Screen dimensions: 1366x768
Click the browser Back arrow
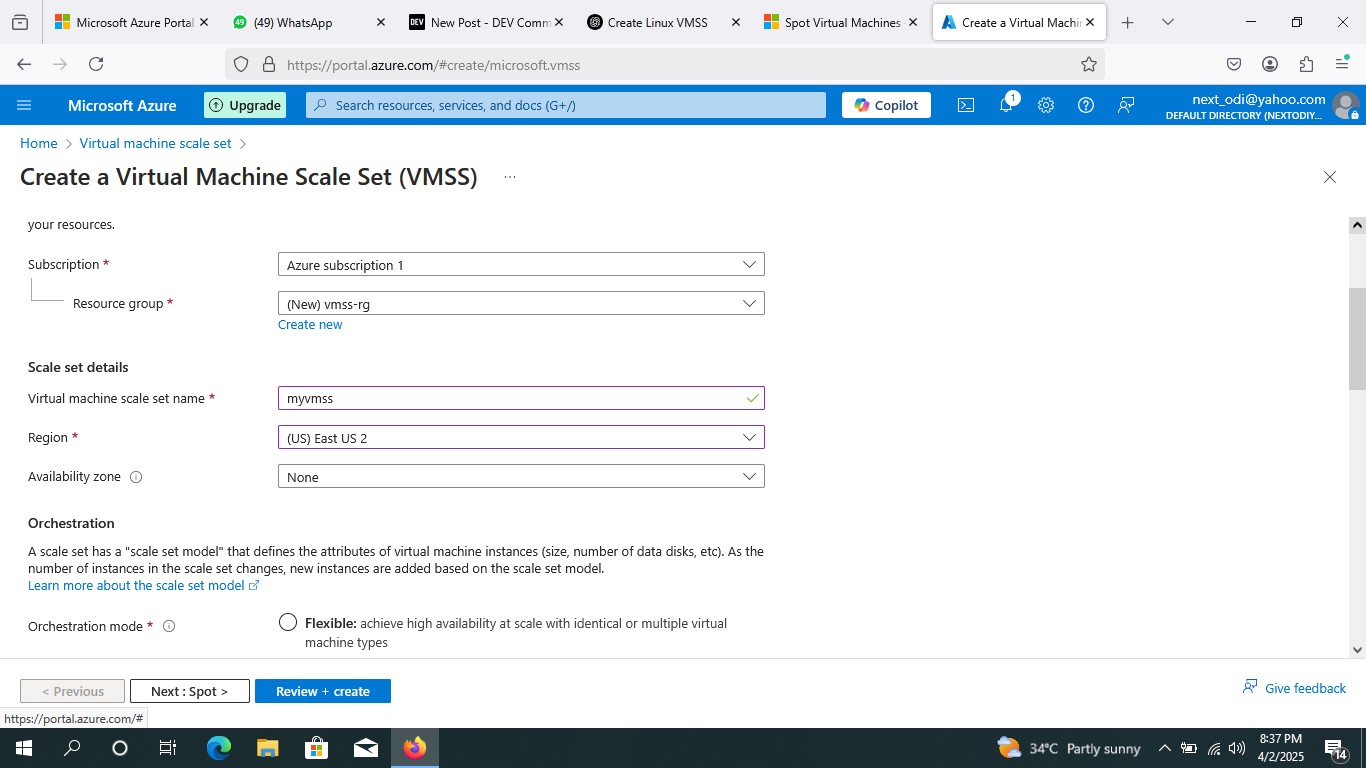pyautogui.click(x=24, y=64)
